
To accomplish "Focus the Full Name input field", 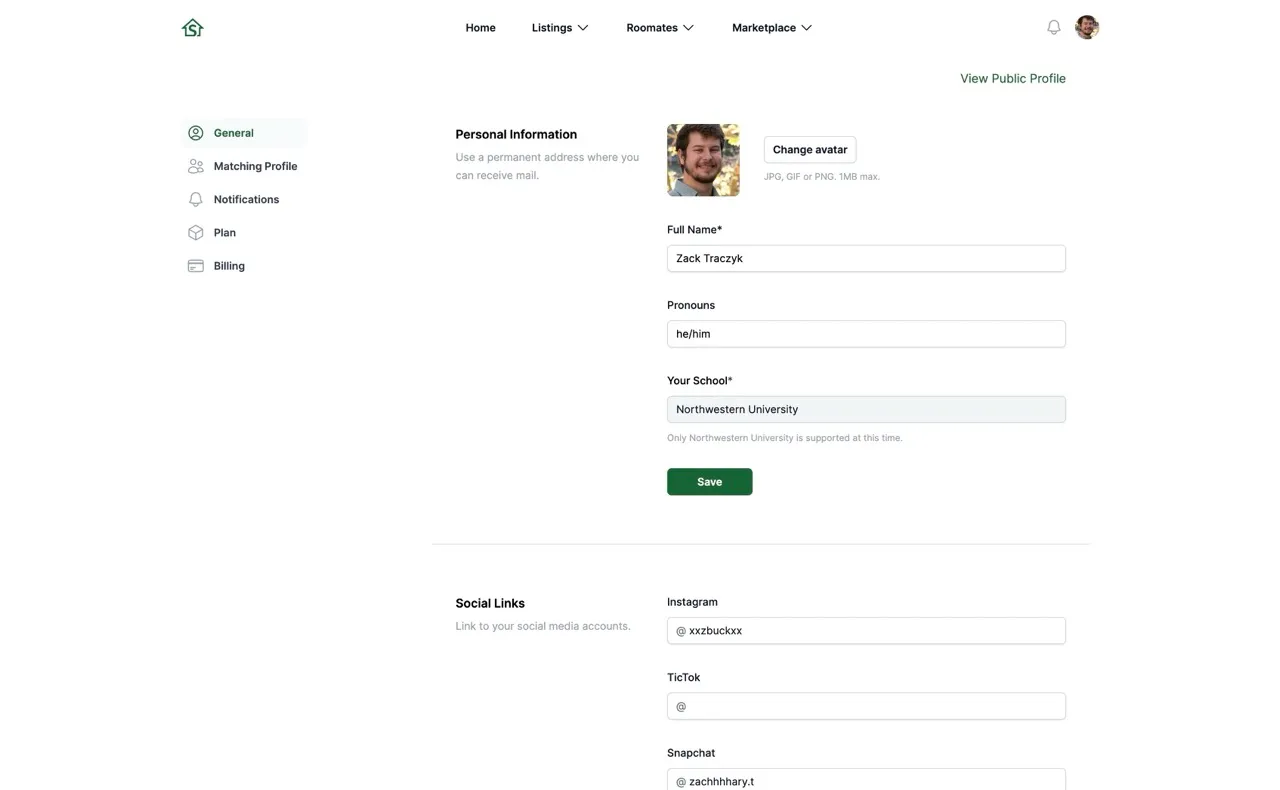I will (x=866, y=258).
